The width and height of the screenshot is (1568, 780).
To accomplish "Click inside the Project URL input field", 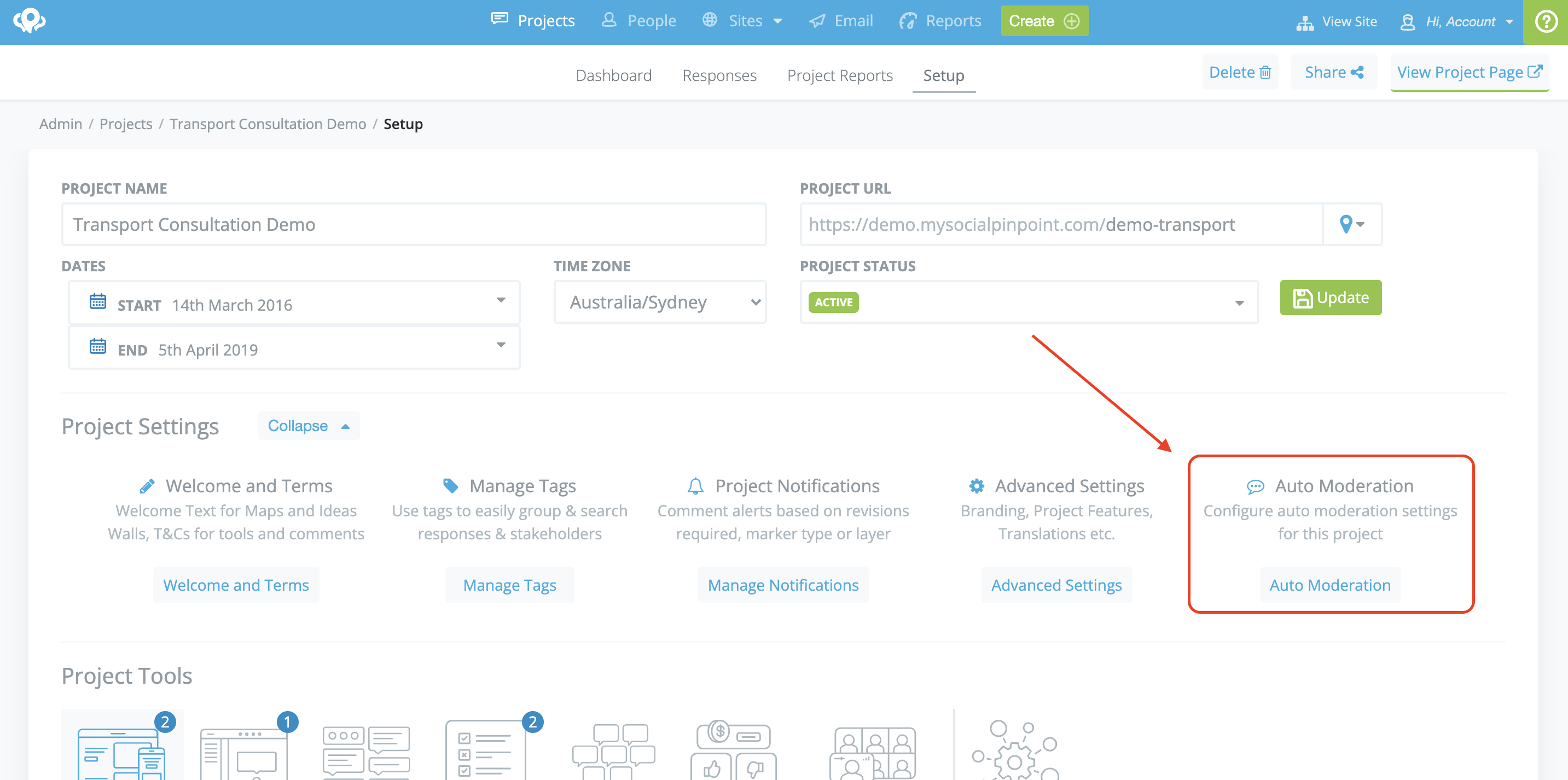I will coord(1061,224).
